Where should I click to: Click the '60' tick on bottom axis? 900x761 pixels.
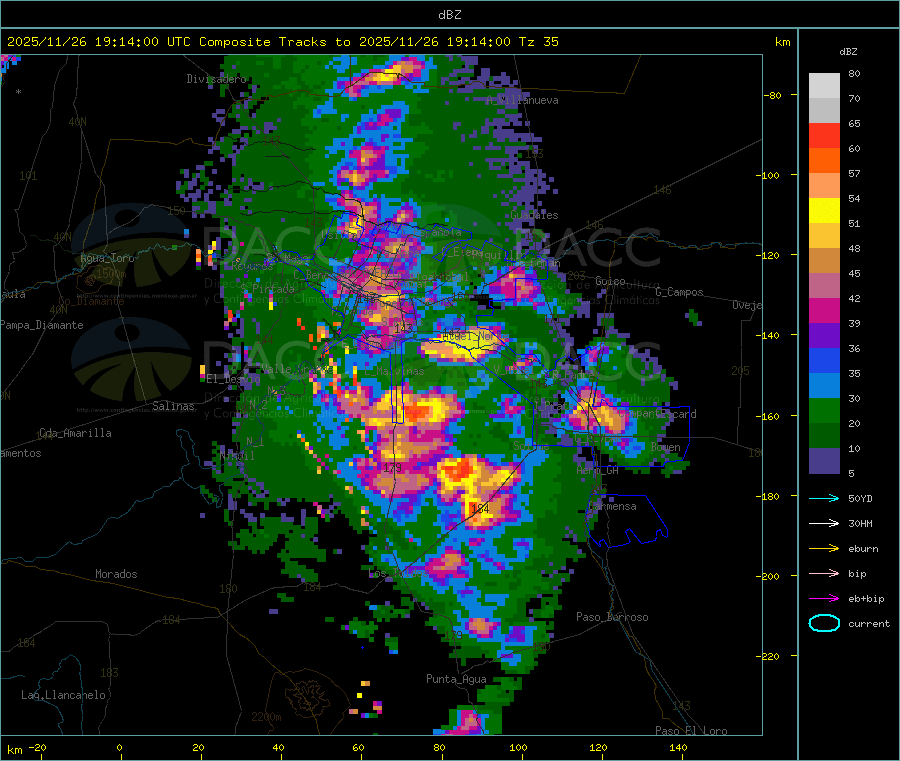(x=358, y=747)
